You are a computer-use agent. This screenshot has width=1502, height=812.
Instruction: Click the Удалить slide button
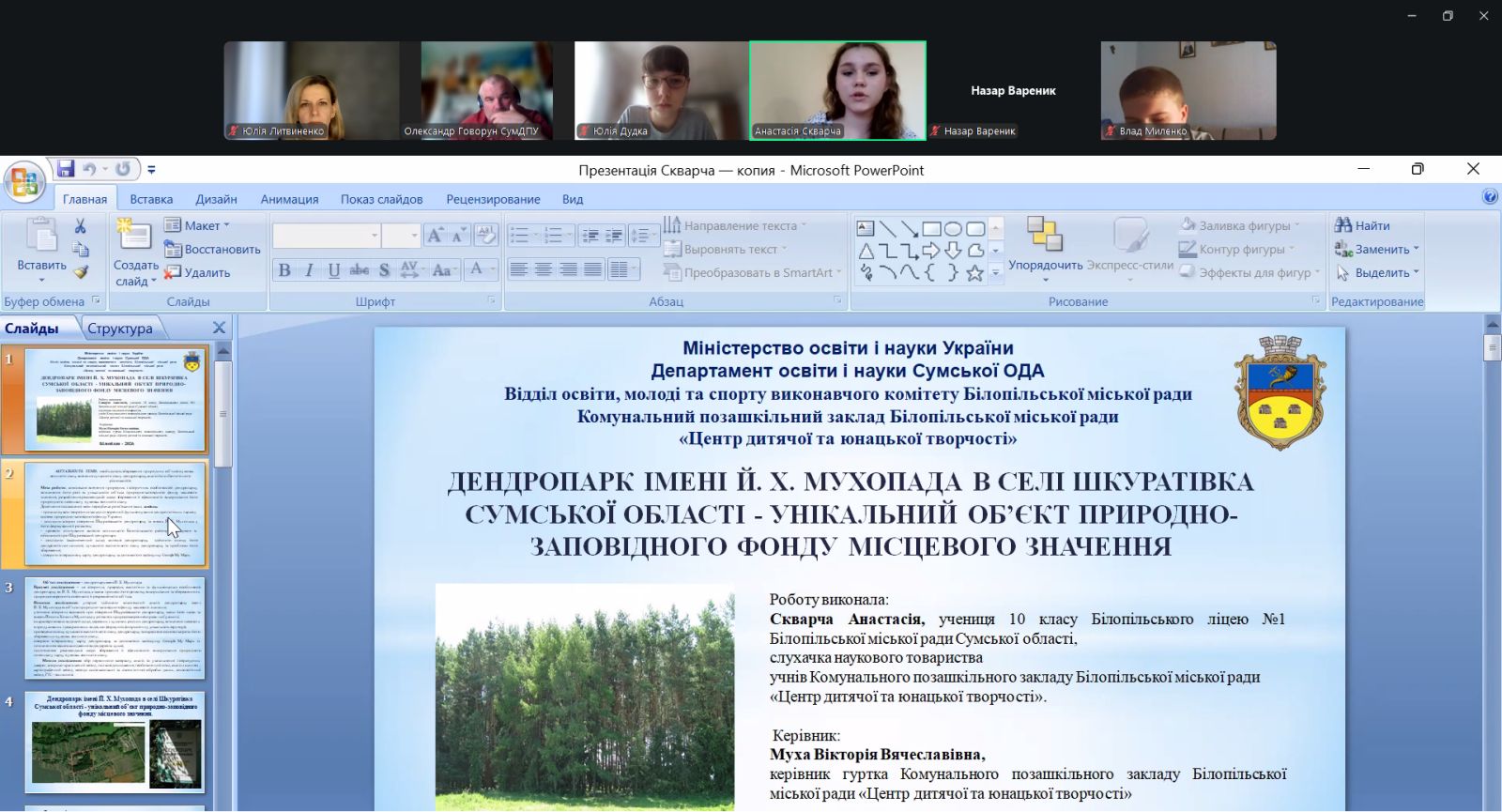[x=197, y=272]
